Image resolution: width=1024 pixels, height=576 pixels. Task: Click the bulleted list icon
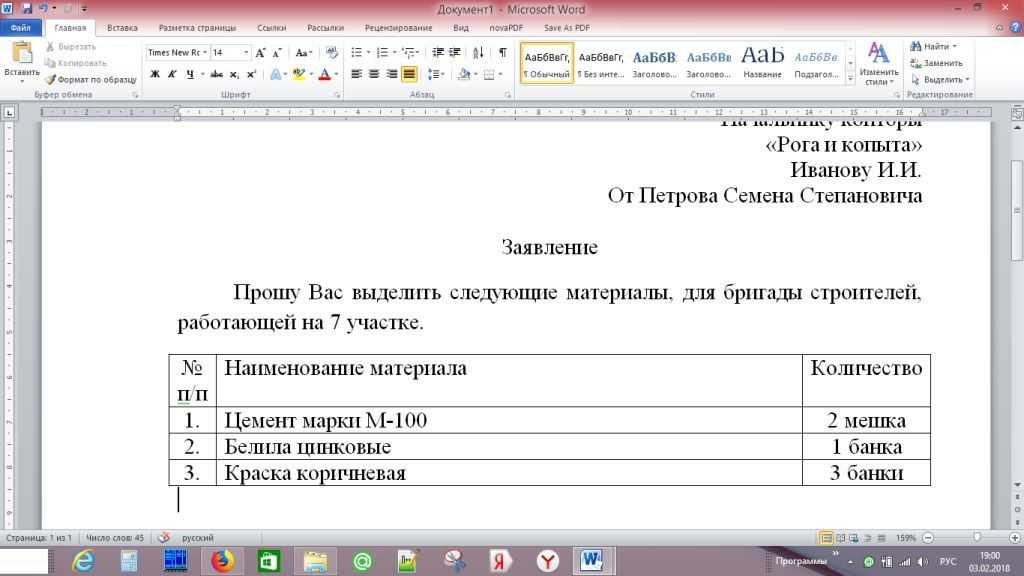point(357,53)
